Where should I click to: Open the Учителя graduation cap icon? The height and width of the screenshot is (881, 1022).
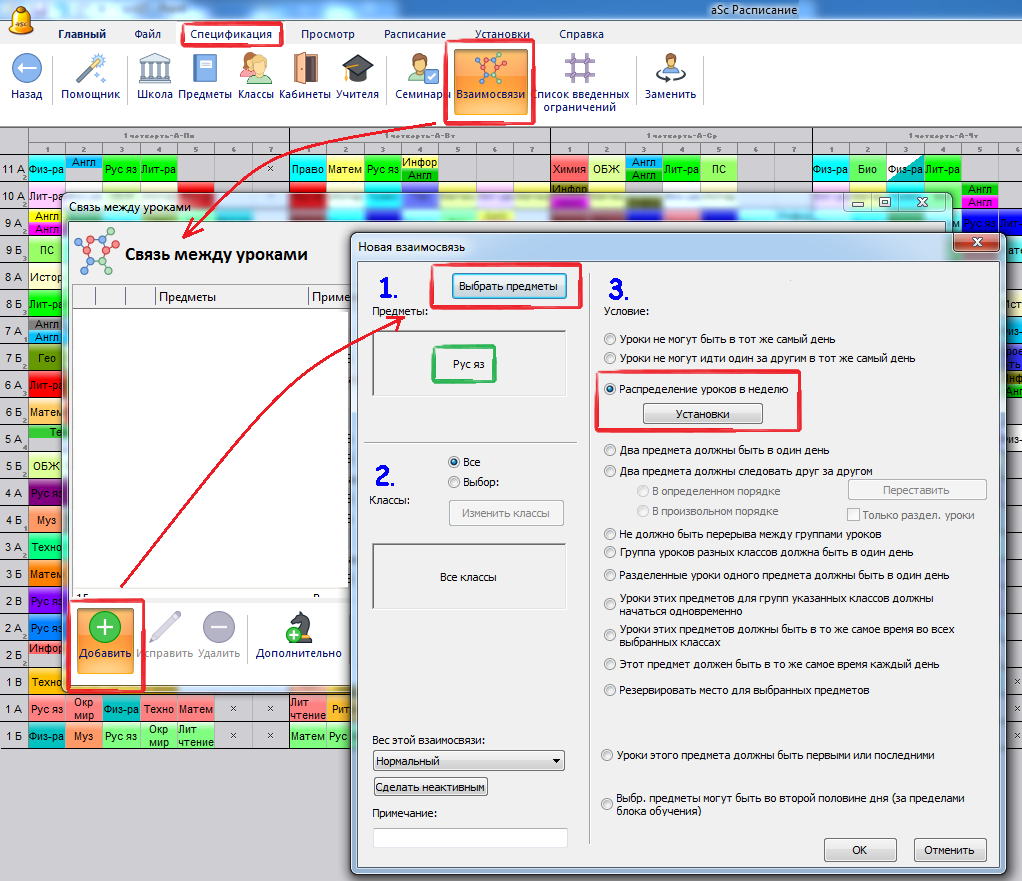coord(357,69)
